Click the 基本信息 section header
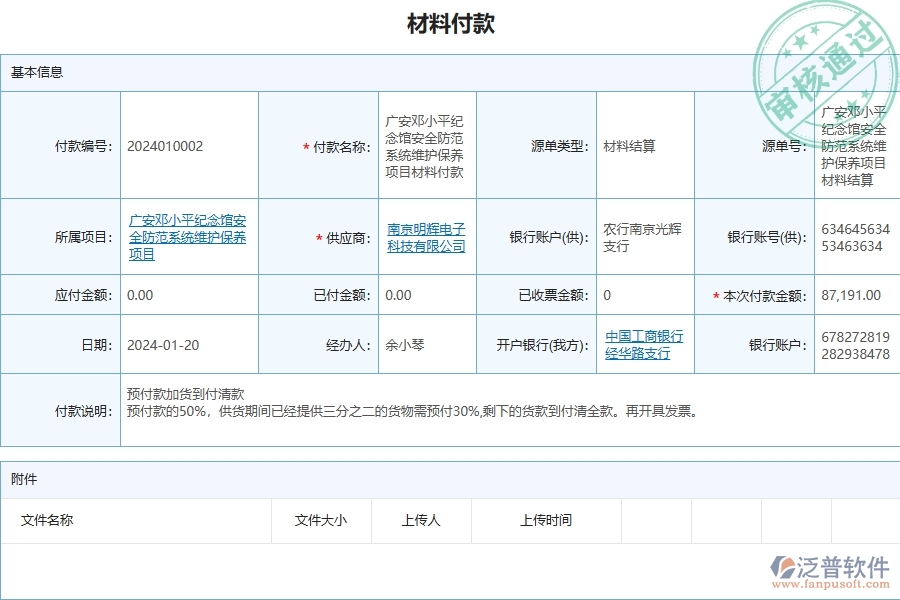This screenshot has width=900, height=600. 36,70
